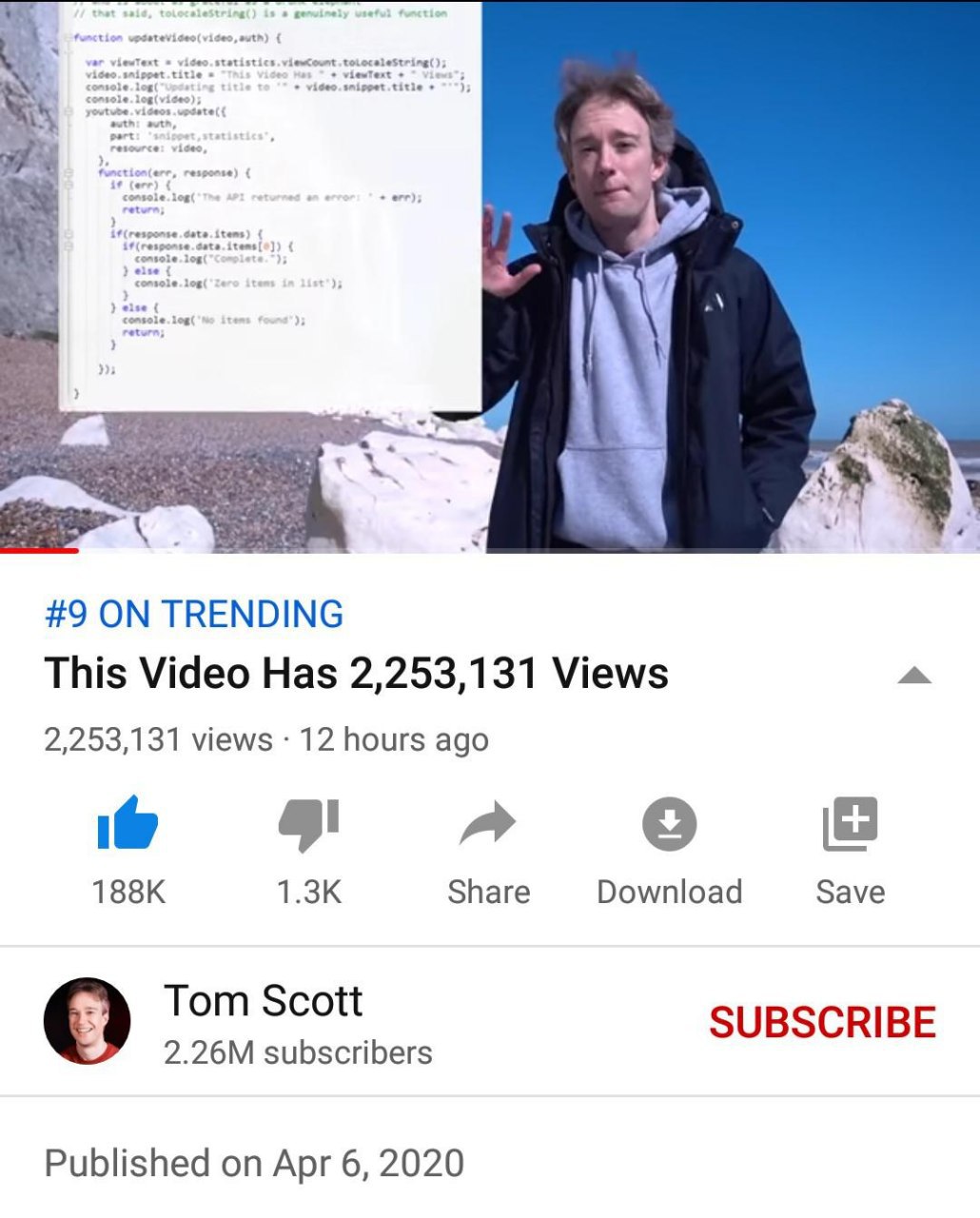
Task: Tap the video title with 2,253,131 Views
Action: [x=356, y=674]
